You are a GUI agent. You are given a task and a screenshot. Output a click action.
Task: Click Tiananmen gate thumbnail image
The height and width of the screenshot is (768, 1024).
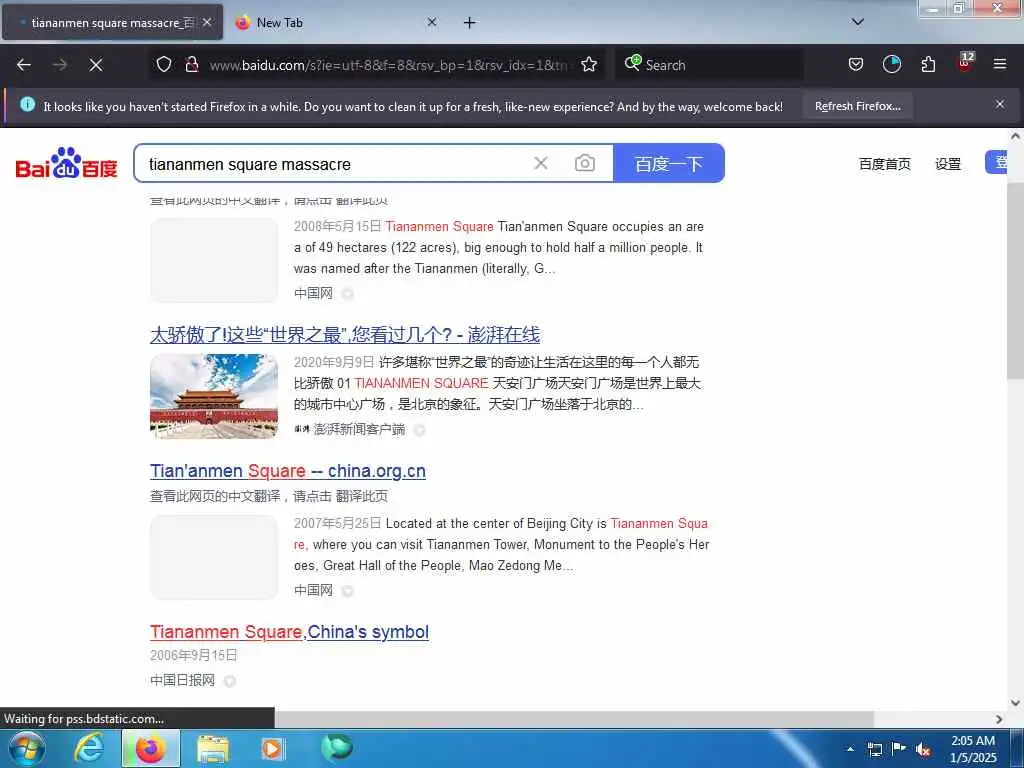tap(214, 396)
